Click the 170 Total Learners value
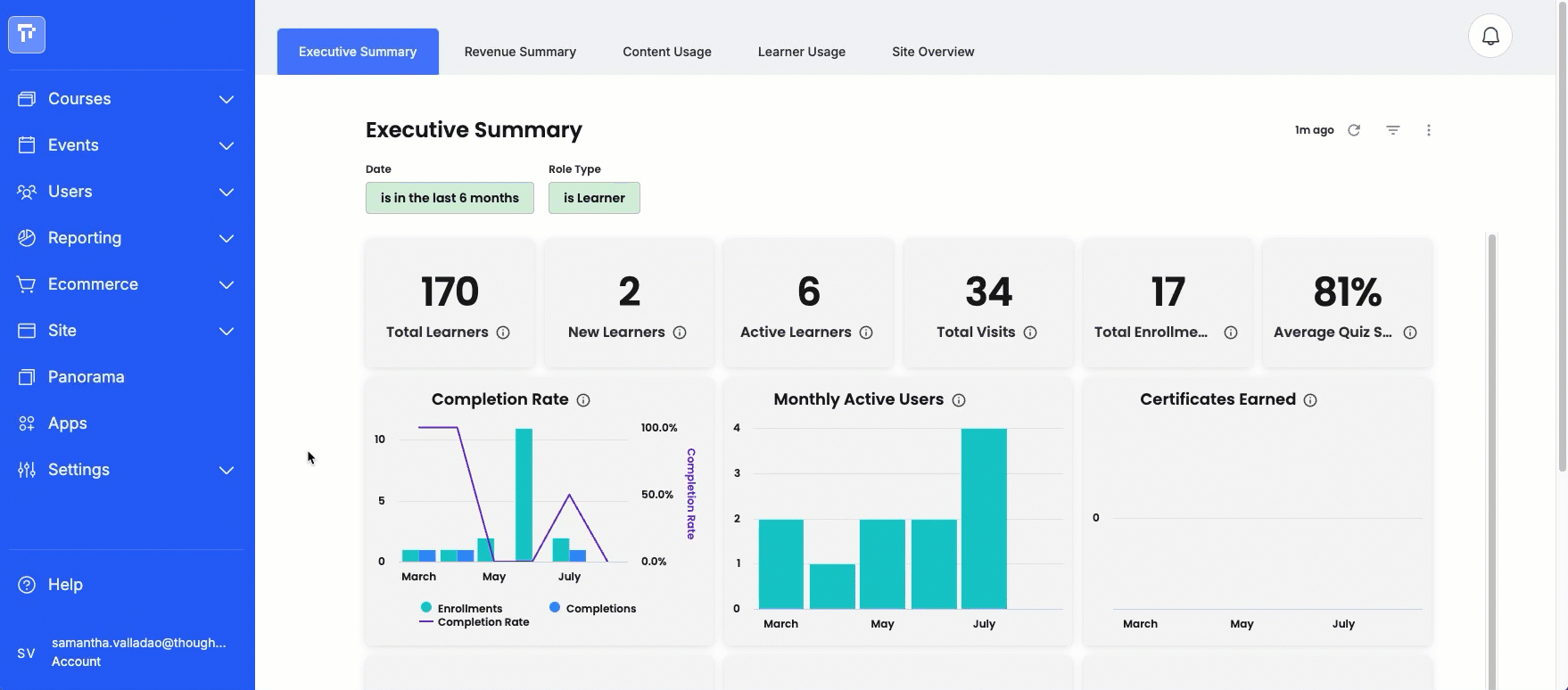Viewport: 1568px width, 690px height. pos(450,292)
